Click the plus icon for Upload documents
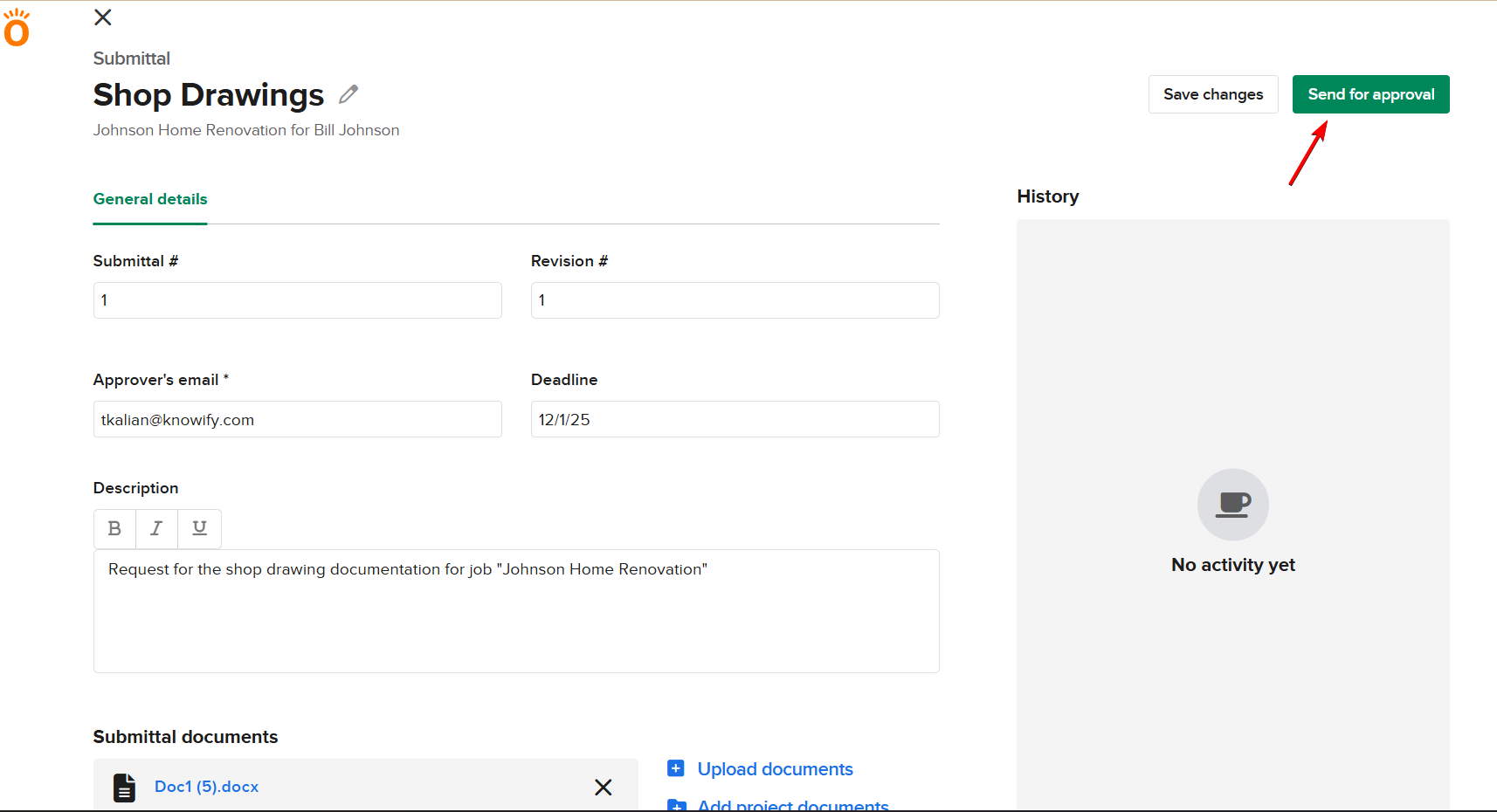1497x812 pixels. (x=676, y=768)
